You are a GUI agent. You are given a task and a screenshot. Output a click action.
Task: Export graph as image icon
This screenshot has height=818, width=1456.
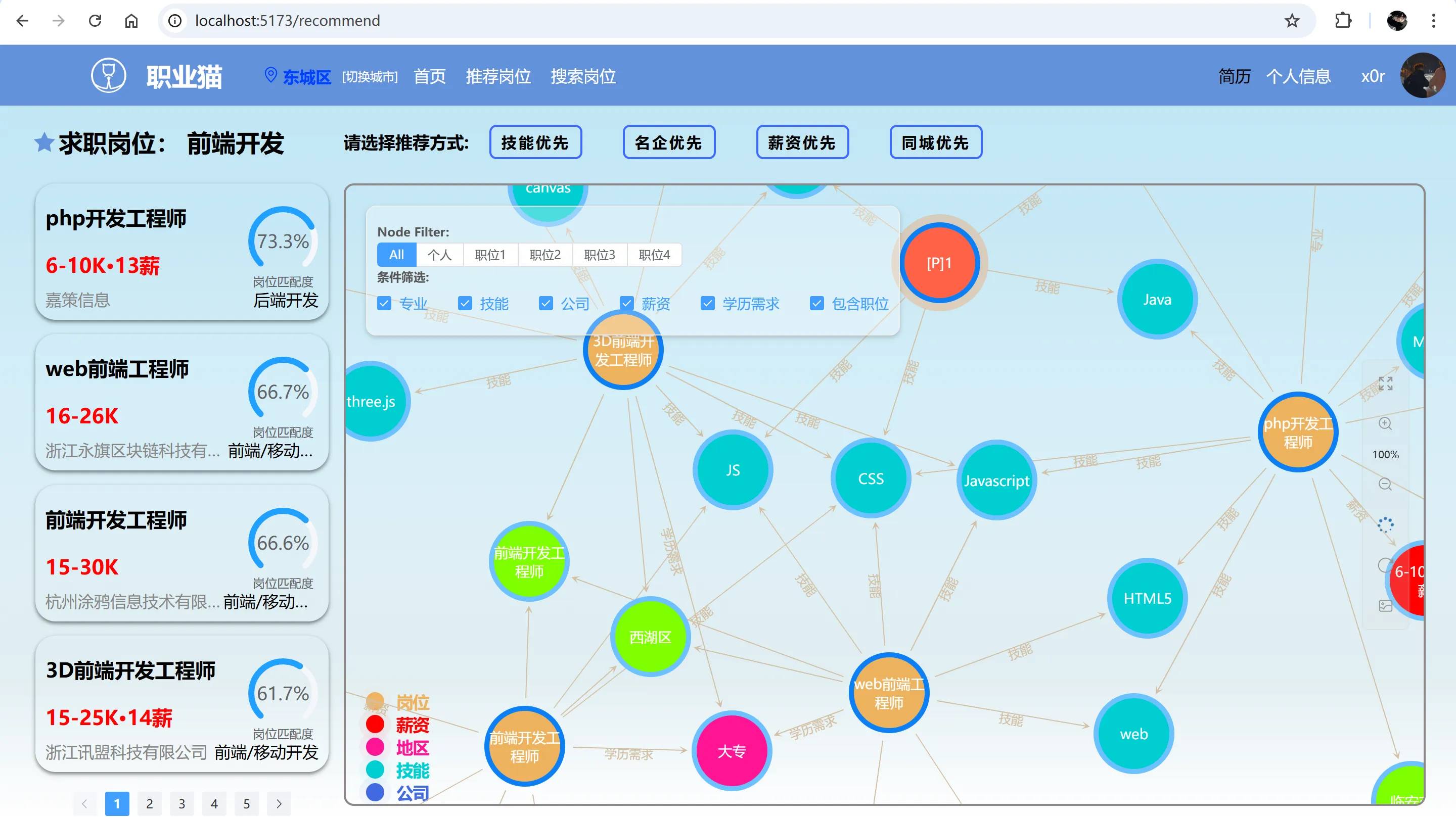[1385, 606]
